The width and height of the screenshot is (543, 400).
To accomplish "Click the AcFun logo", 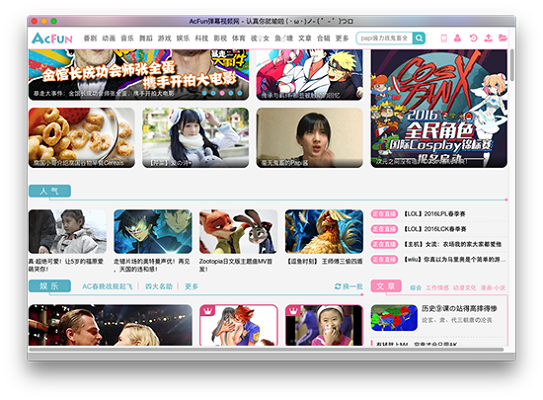I will (52, 38).
